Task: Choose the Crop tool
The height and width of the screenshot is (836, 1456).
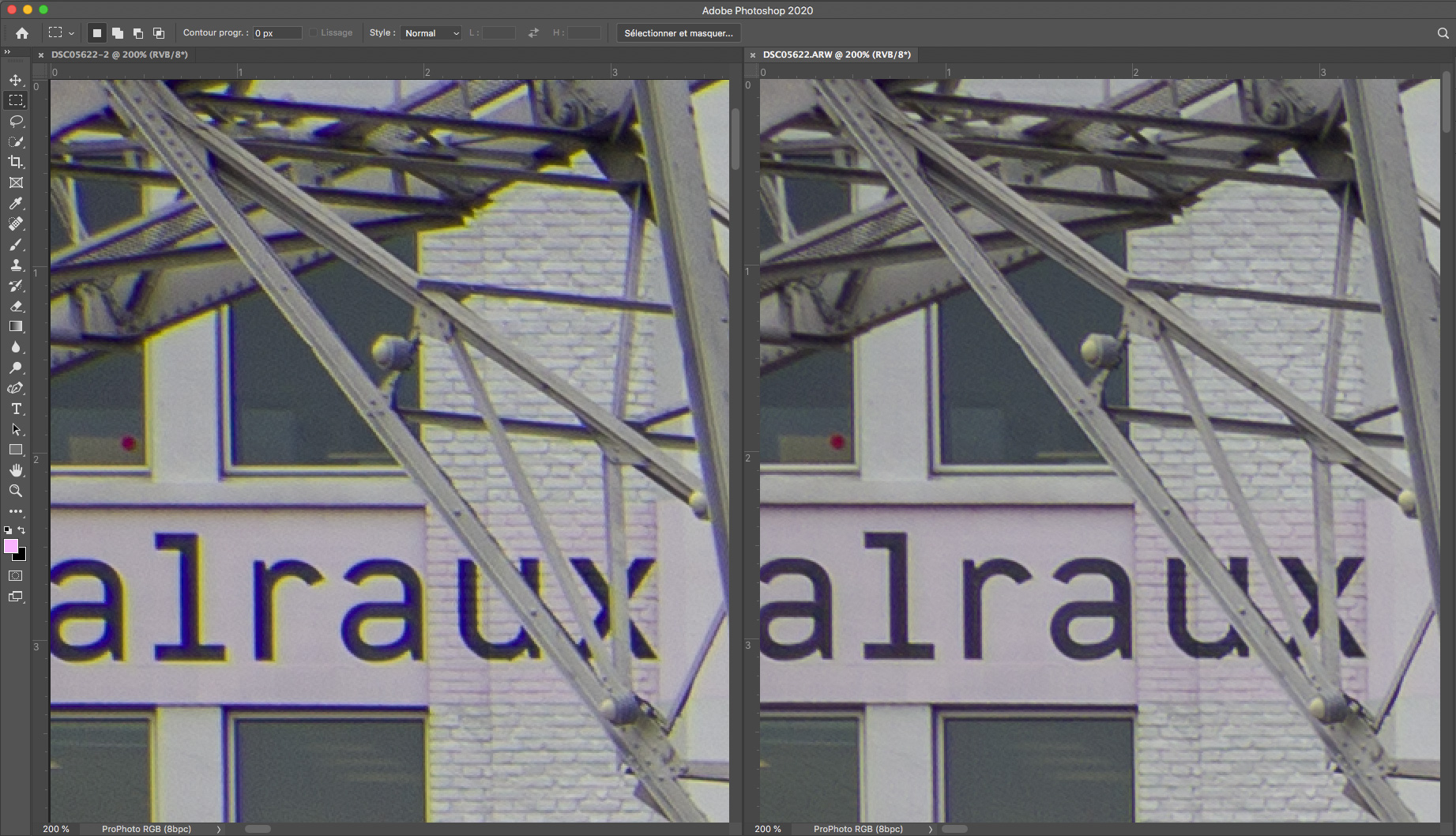Action: (x=16, y=162)
